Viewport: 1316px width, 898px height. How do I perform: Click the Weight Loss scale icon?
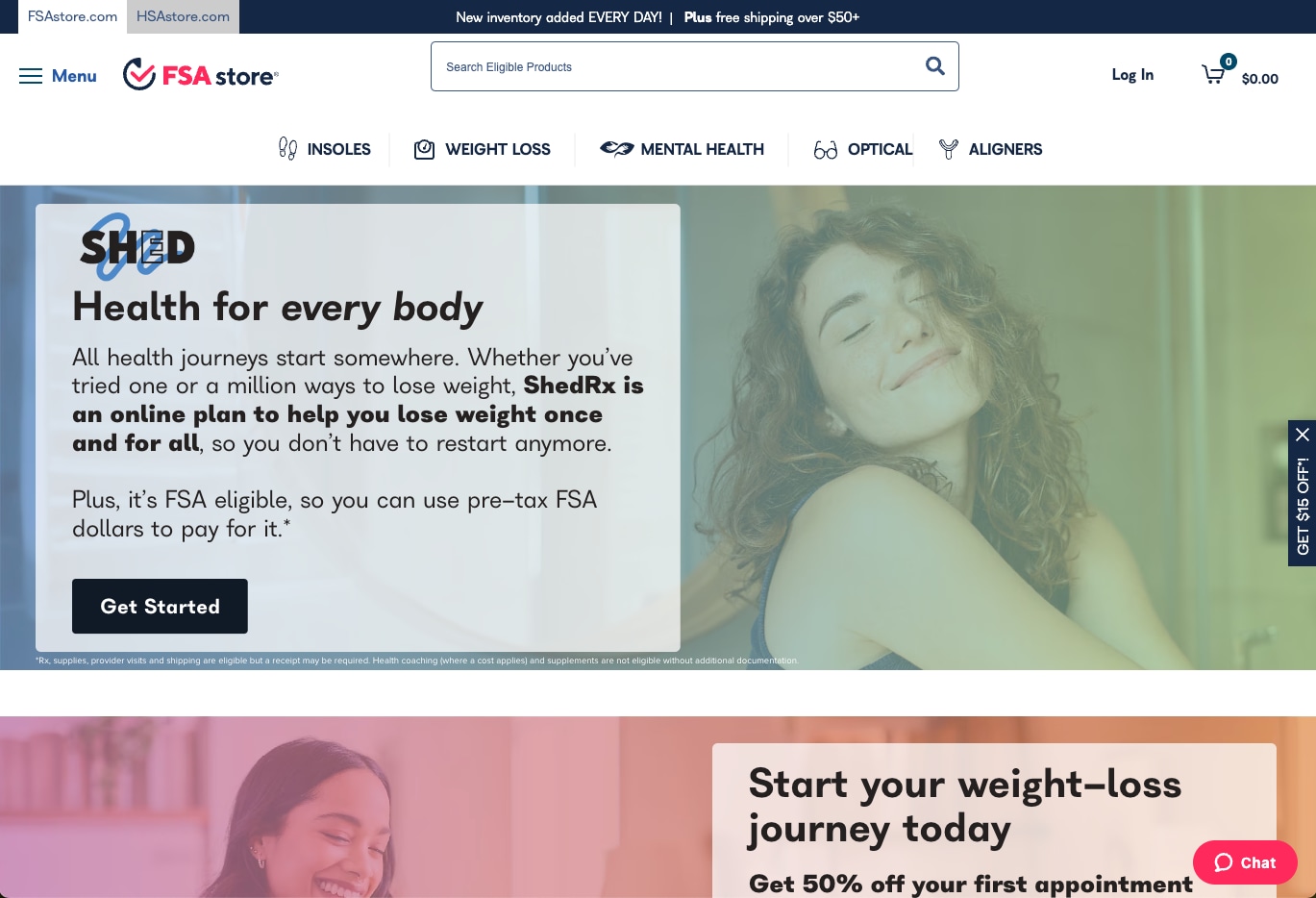tap(424, 149)
